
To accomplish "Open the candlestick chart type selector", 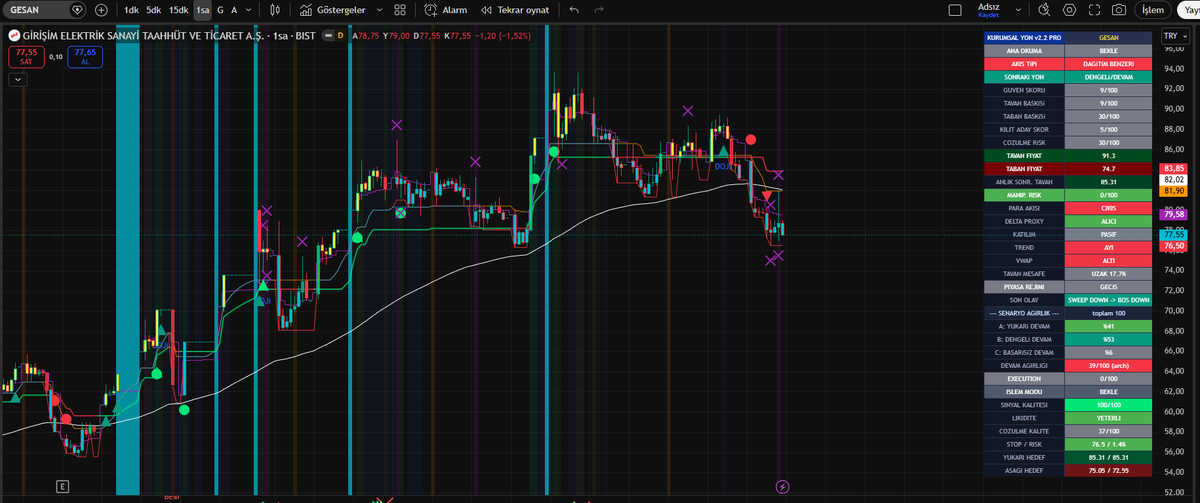I will (276, 10).
